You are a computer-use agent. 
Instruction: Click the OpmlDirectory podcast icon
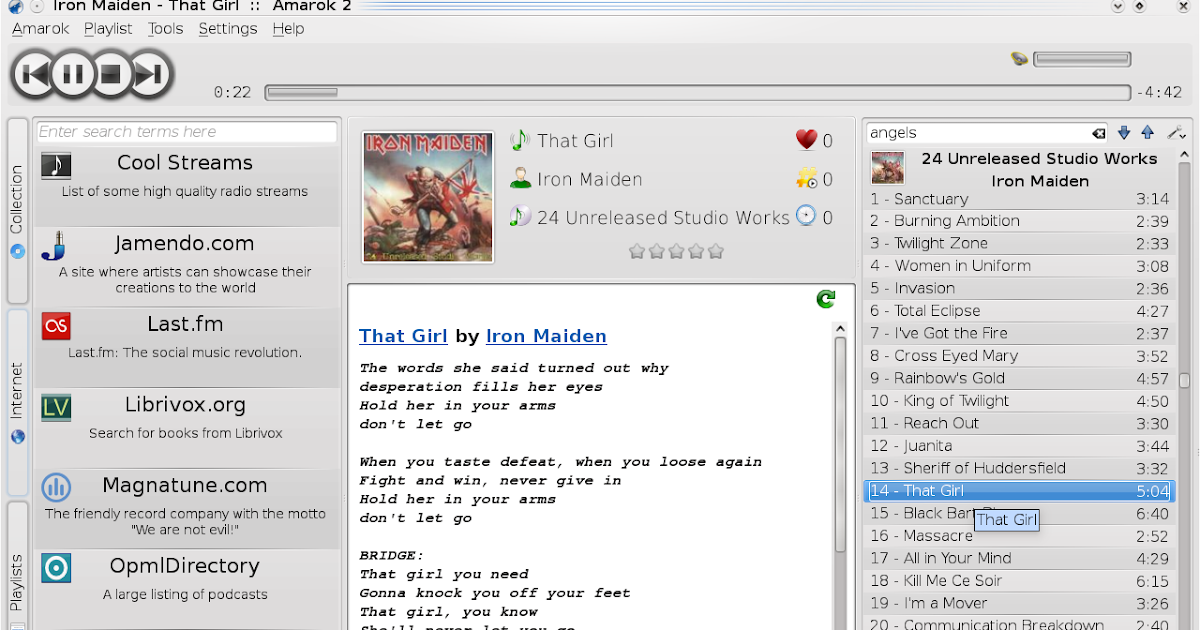coord(56,568)
